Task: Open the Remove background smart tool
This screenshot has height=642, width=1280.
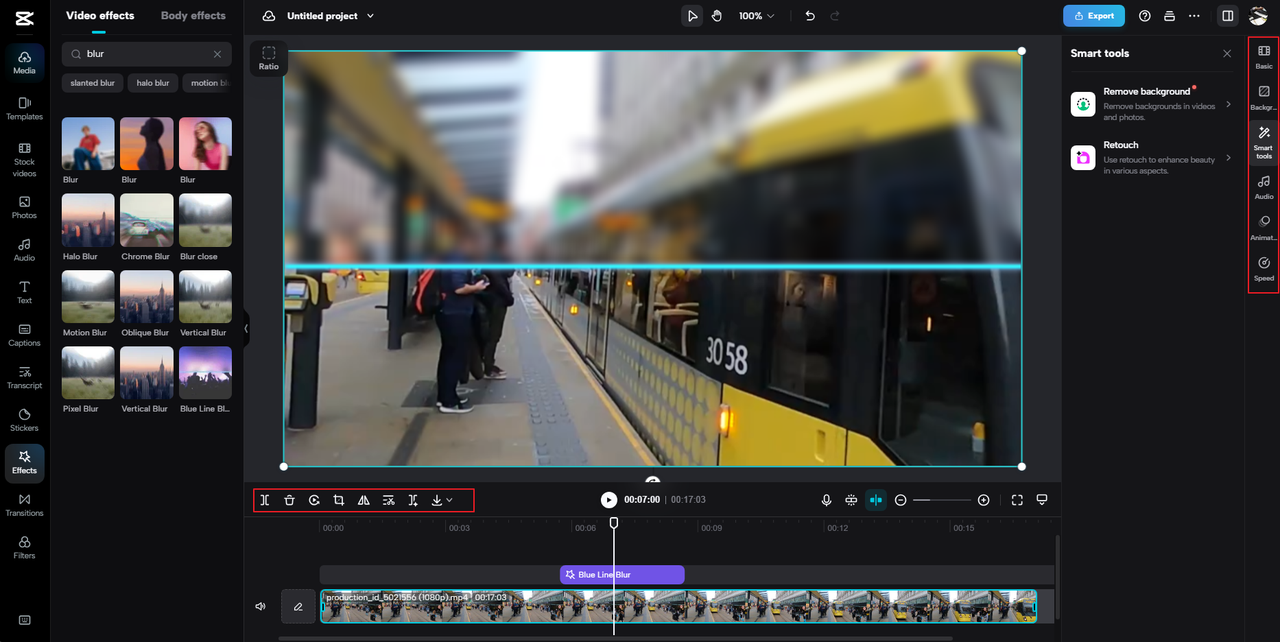Action: pos(1150,104)
